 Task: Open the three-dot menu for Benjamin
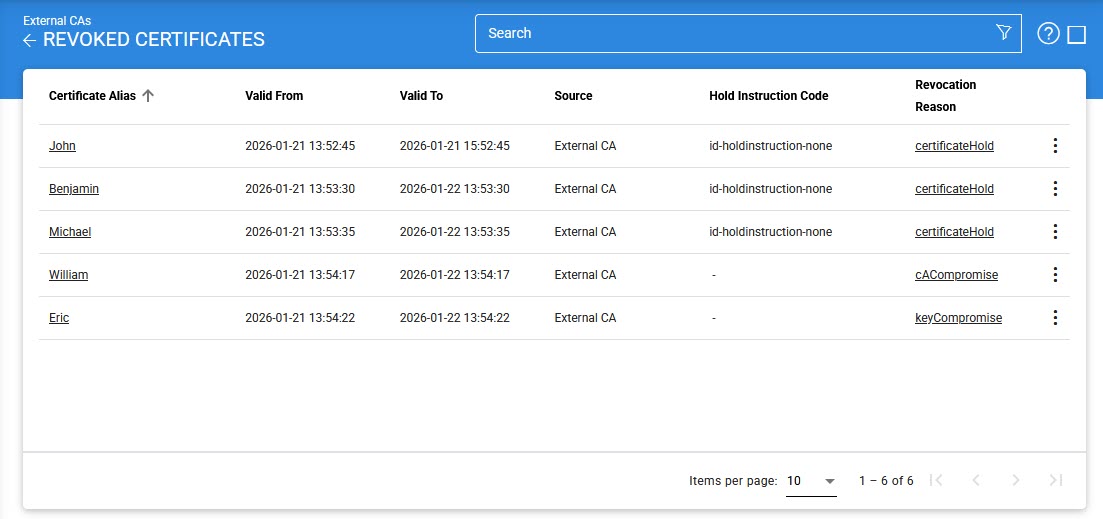pyautogui.click(x=1054, y=189)
